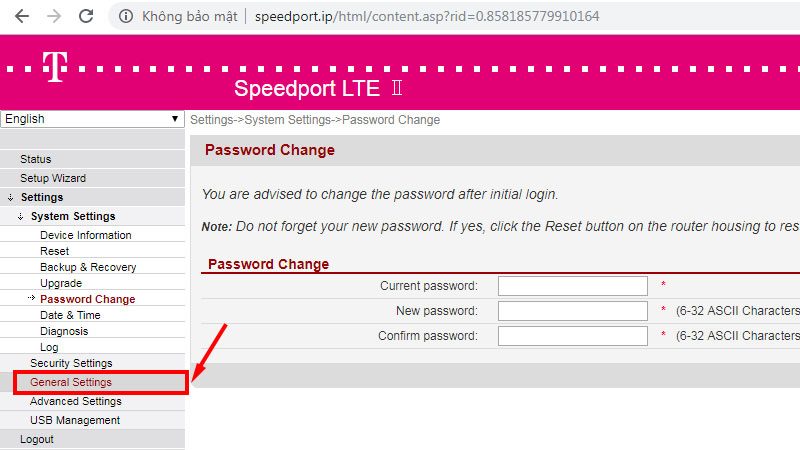
Task: Open the English language dropdown
Action: tap(92, 119)
